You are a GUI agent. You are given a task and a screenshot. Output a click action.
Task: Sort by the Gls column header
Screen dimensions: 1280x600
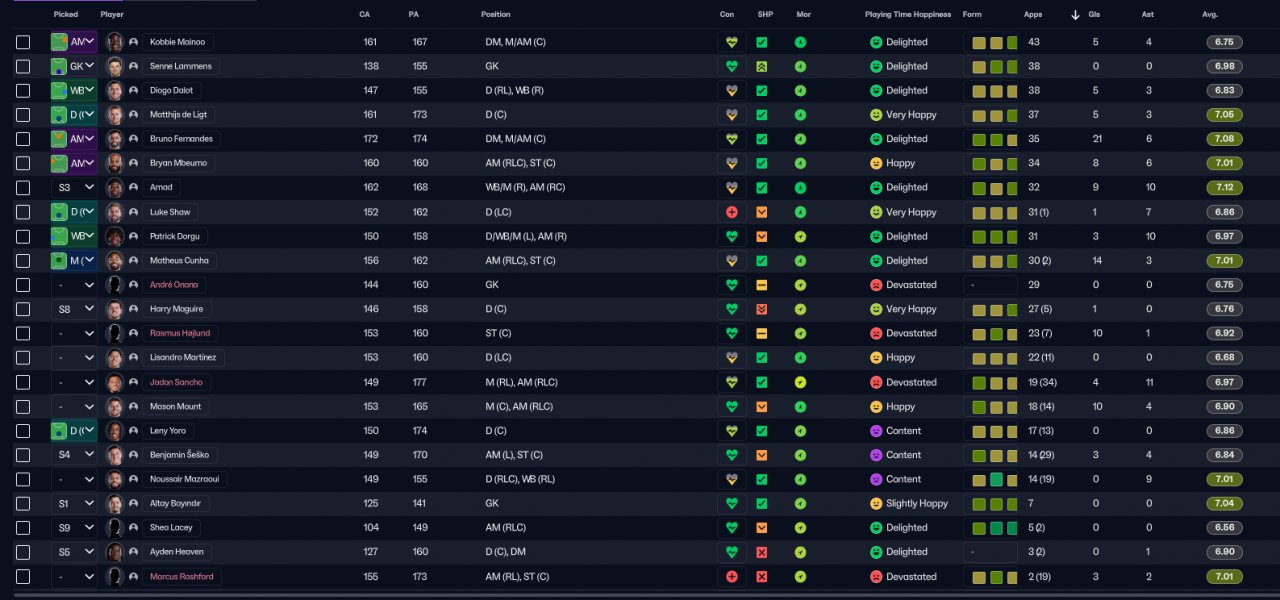point(1093,15)
